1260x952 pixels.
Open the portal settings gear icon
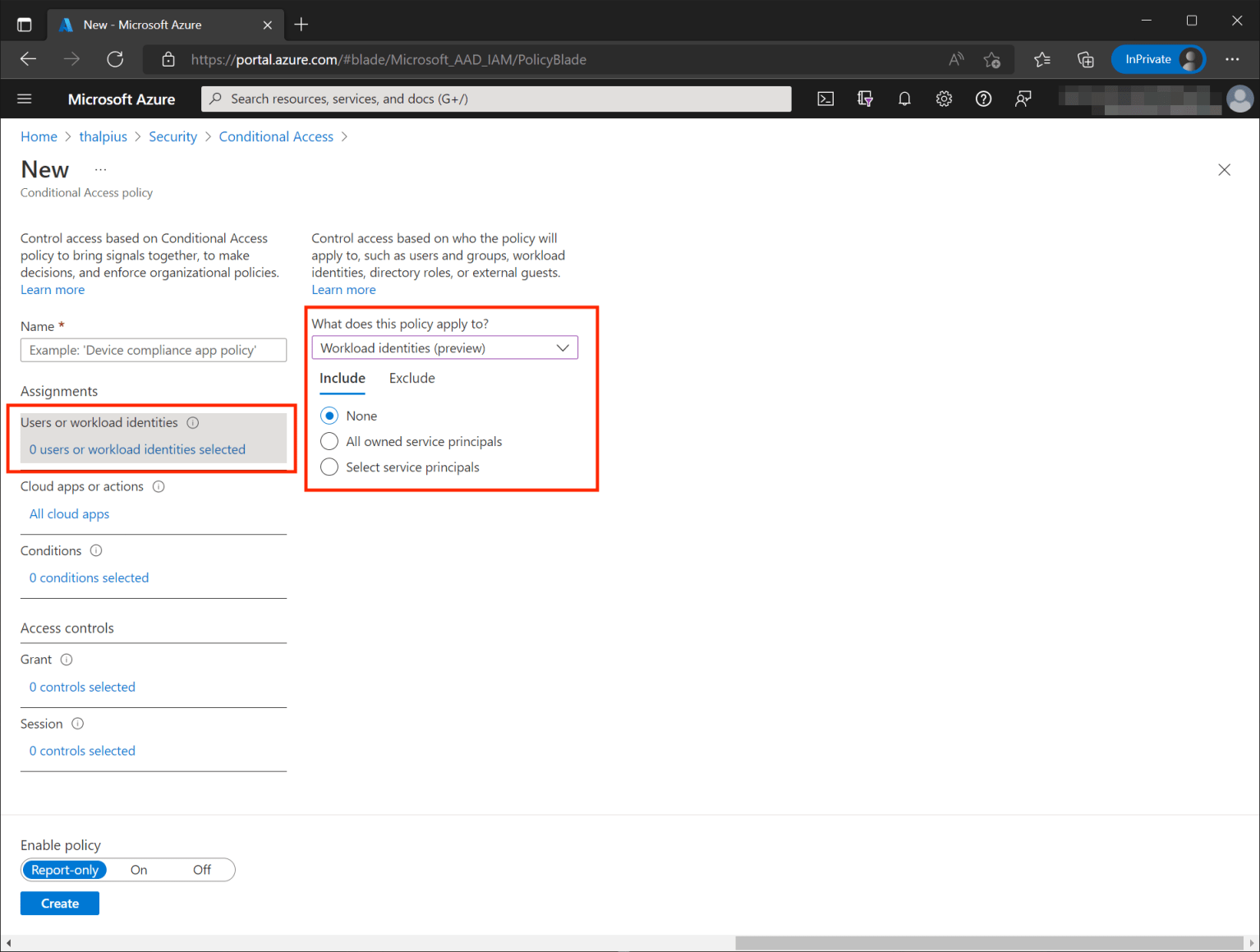pyautogui.click(x=944, y=99)
